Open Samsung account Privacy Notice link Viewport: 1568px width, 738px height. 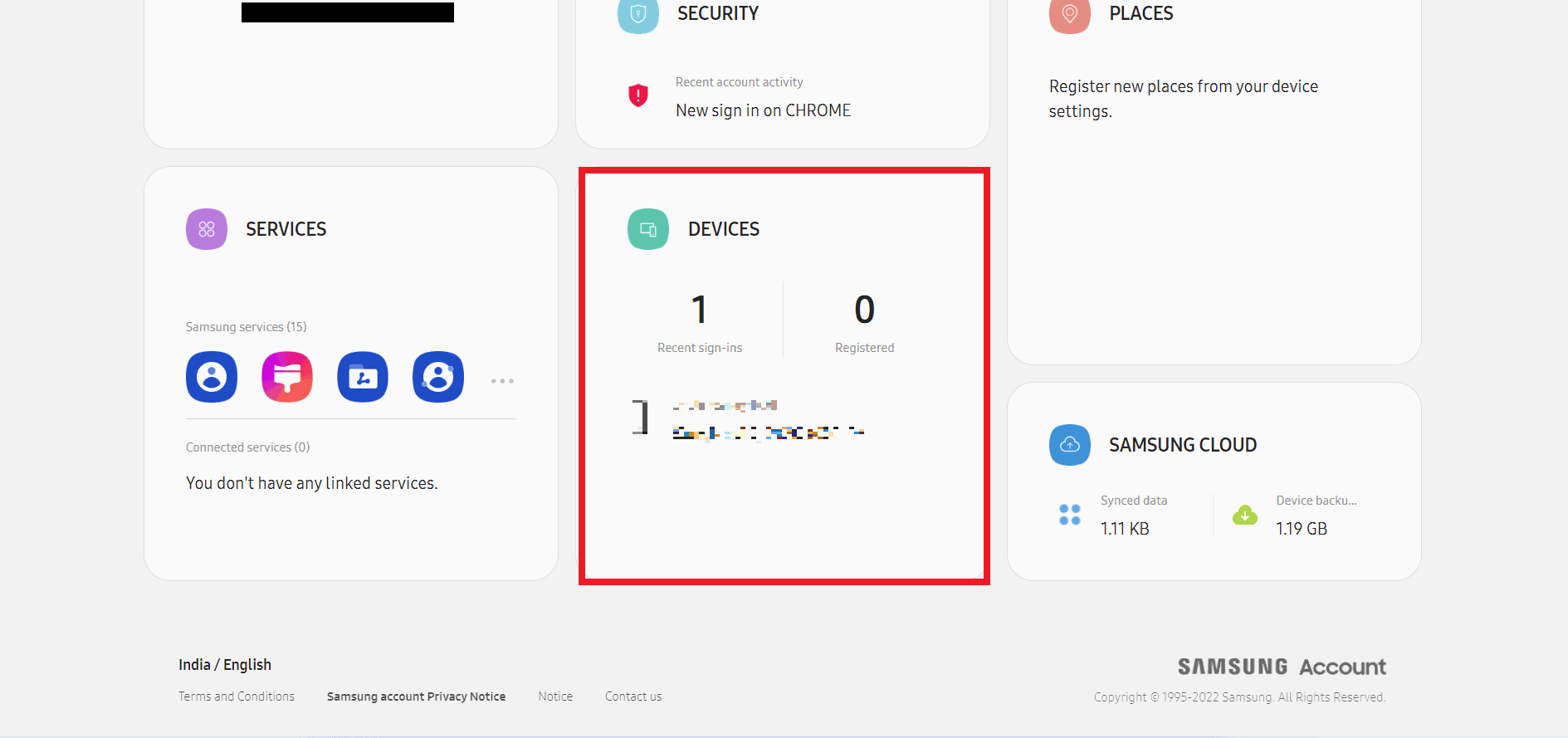416,696
